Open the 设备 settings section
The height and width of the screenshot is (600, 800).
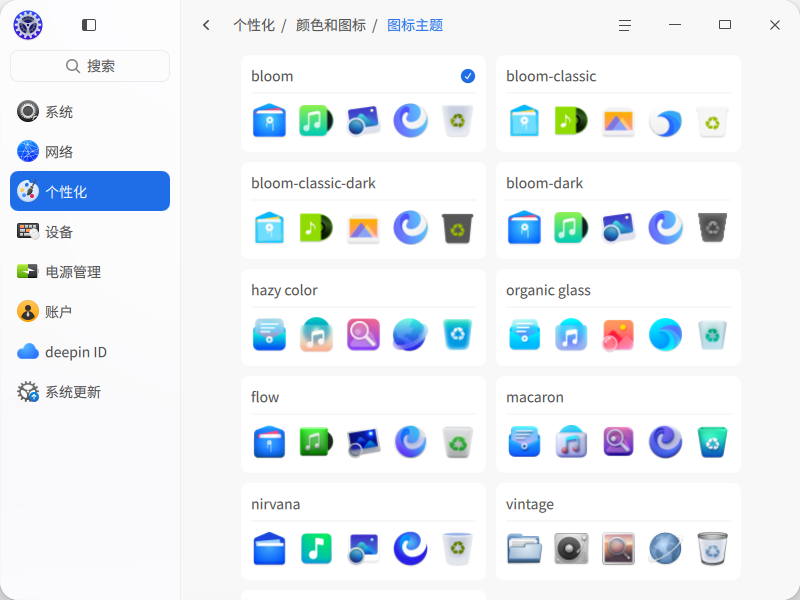pos(90,232)
